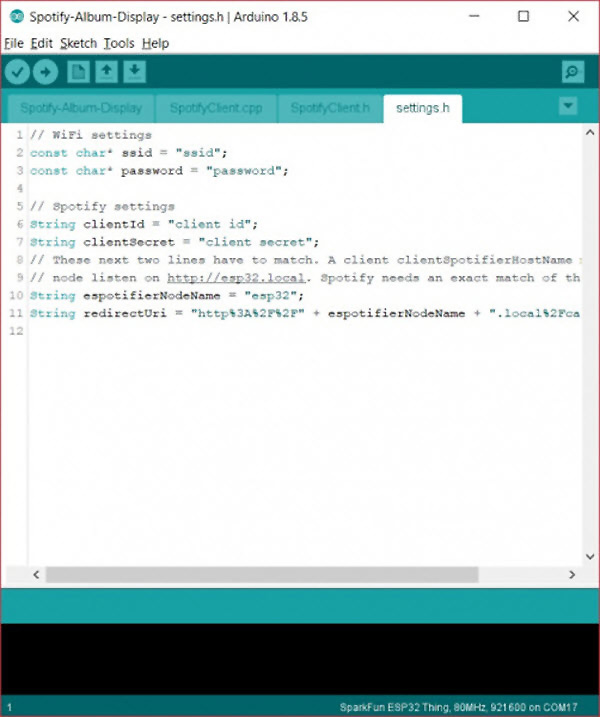Click the "client secret" string value
This screenshot has height=717, width=600.
pyautogui.click(x=255, y=242)
